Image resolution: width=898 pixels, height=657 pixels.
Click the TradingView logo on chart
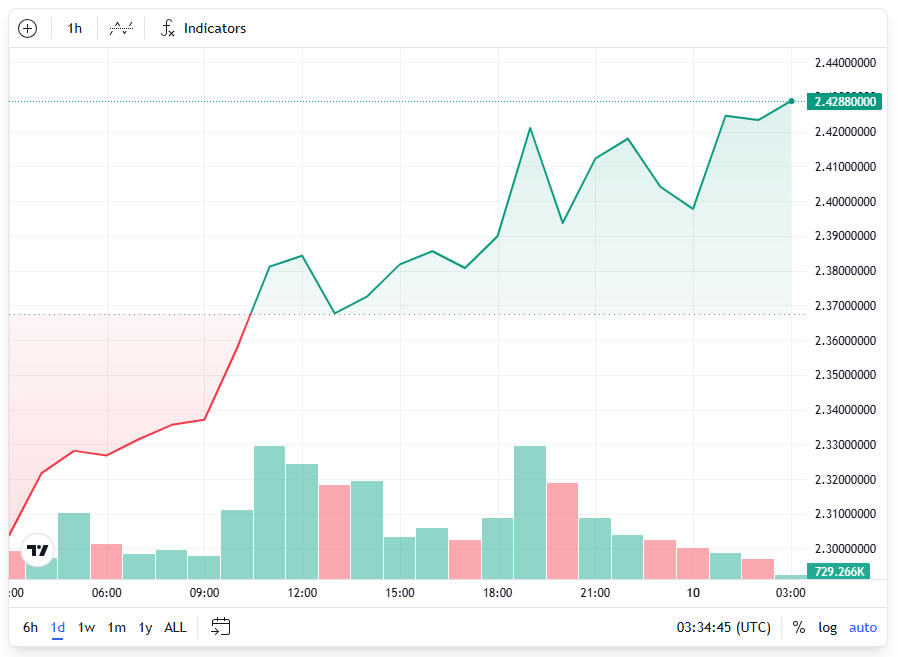pos(38,550)
